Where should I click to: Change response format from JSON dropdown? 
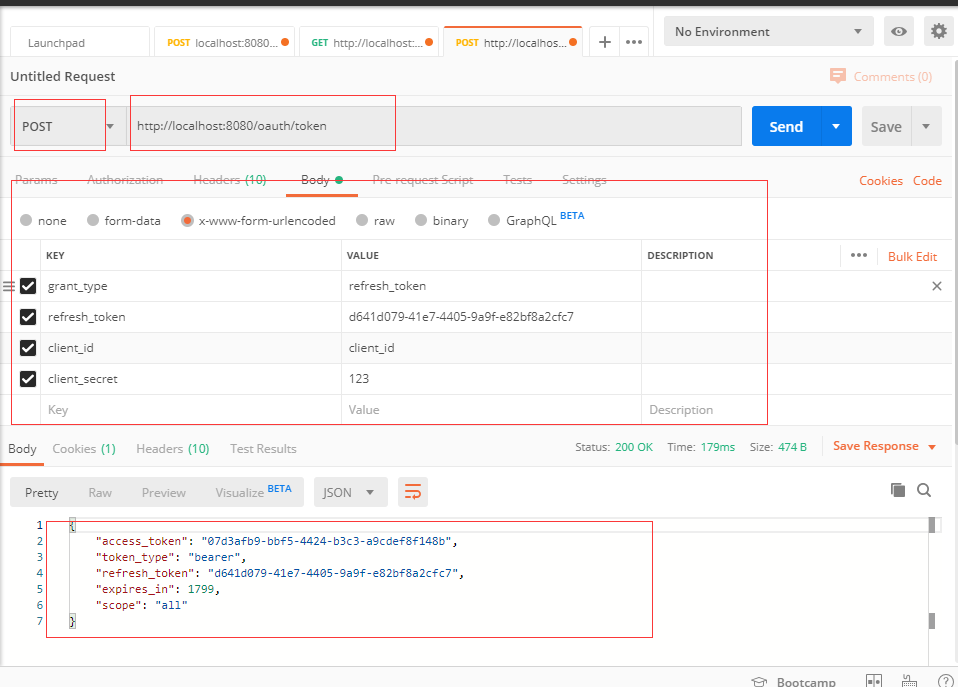[x=349, y=491]
